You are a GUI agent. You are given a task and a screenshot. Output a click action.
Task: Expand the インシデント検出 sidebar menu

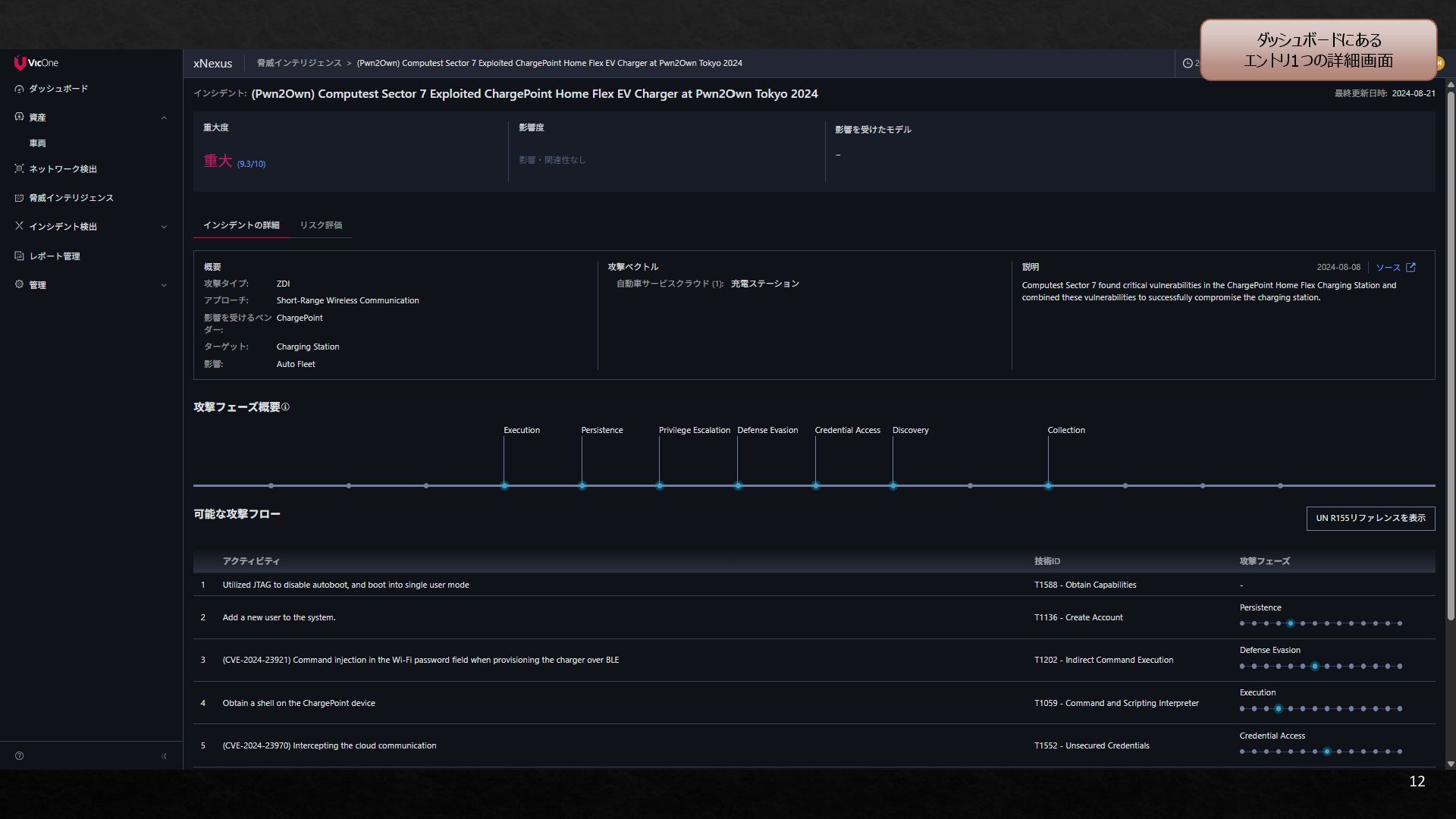pos(164,227)
